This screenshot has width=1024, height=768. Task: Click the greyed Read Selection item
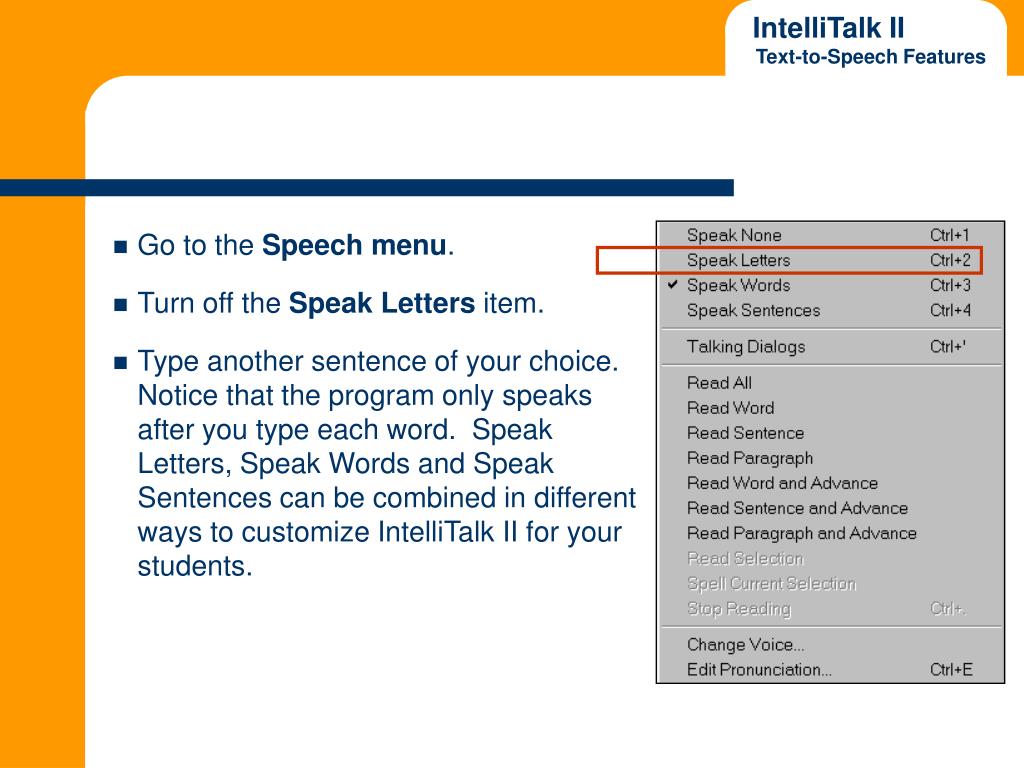(830, 558)
